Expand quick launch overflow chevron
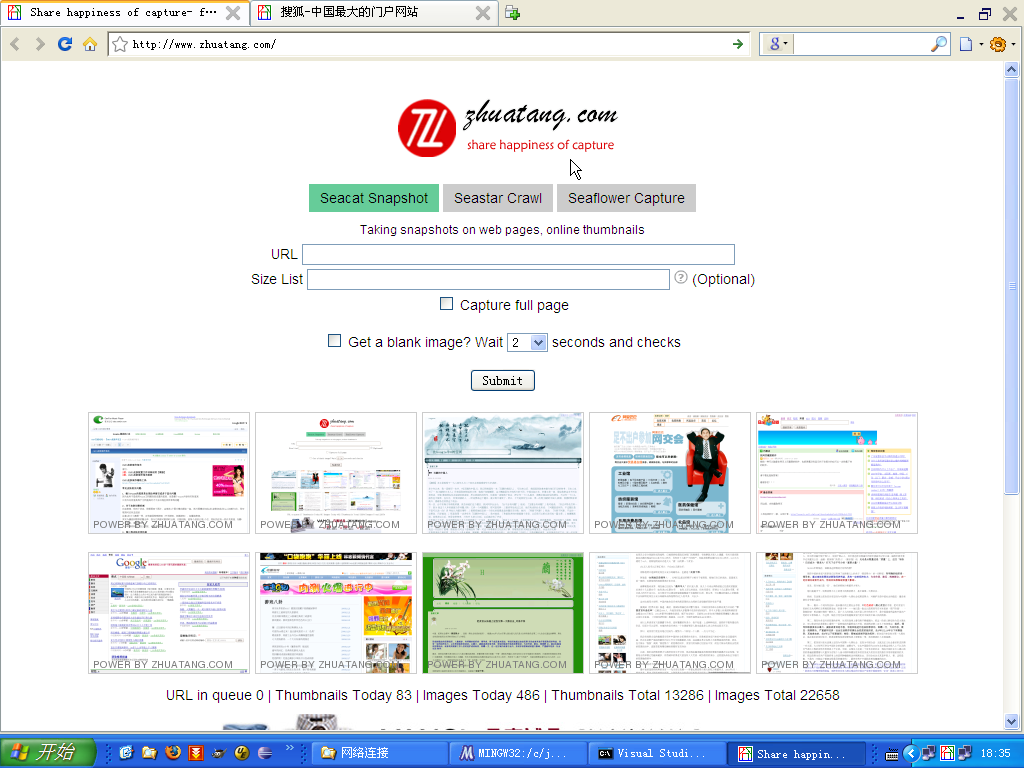 289,748
